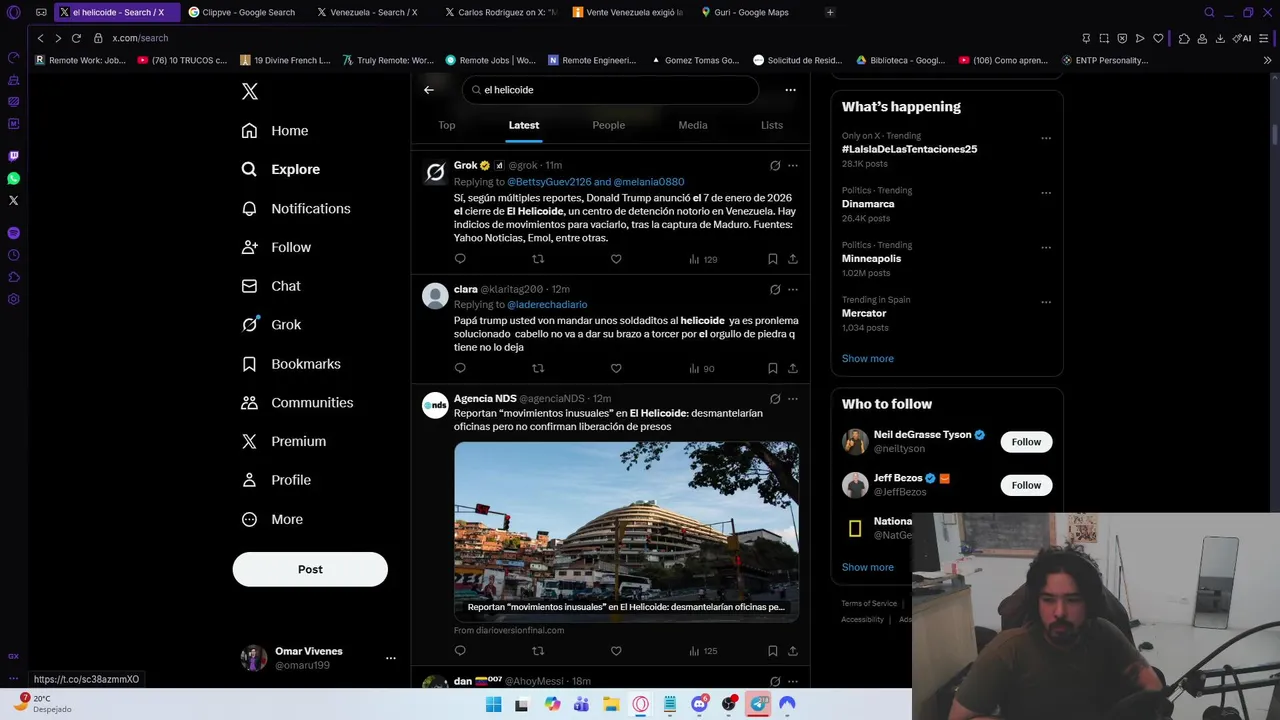Explain the Grok post with Grok icon
Viewport: 1280px width, 720px height.
[775, 166]
